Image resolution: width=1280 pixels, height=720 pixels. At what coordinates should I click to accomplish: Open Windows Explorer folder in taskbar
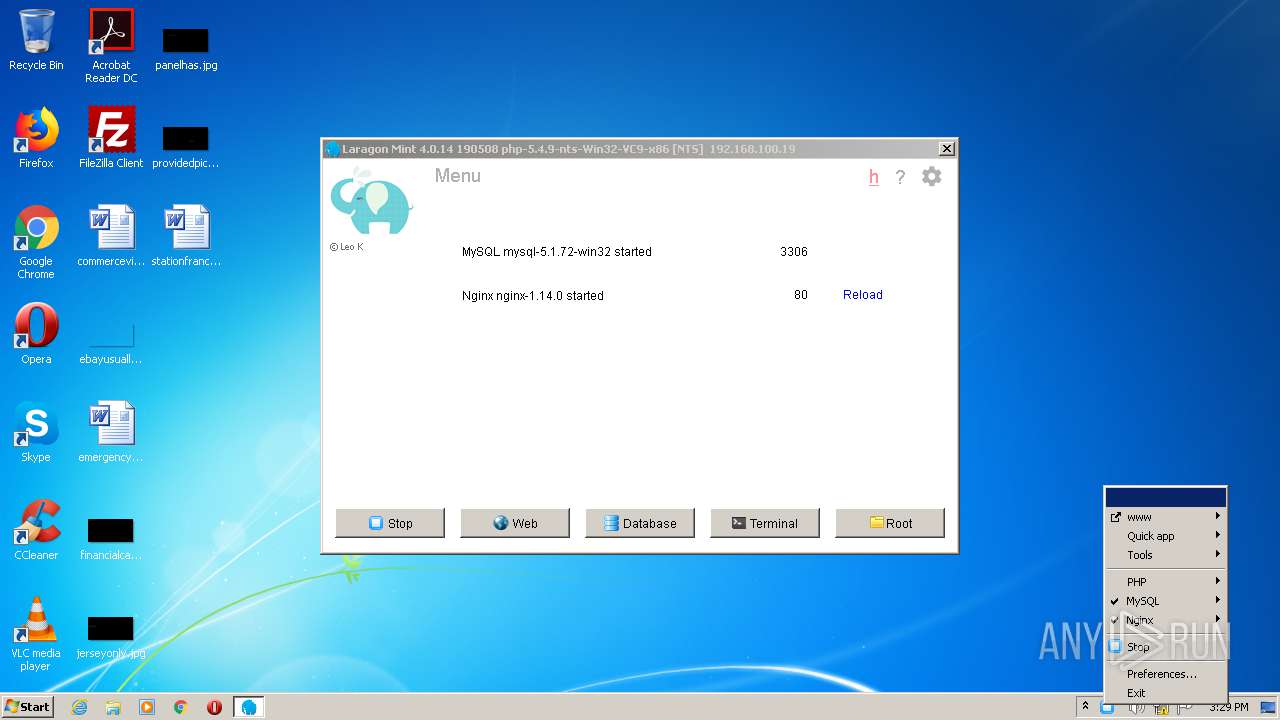113,707
